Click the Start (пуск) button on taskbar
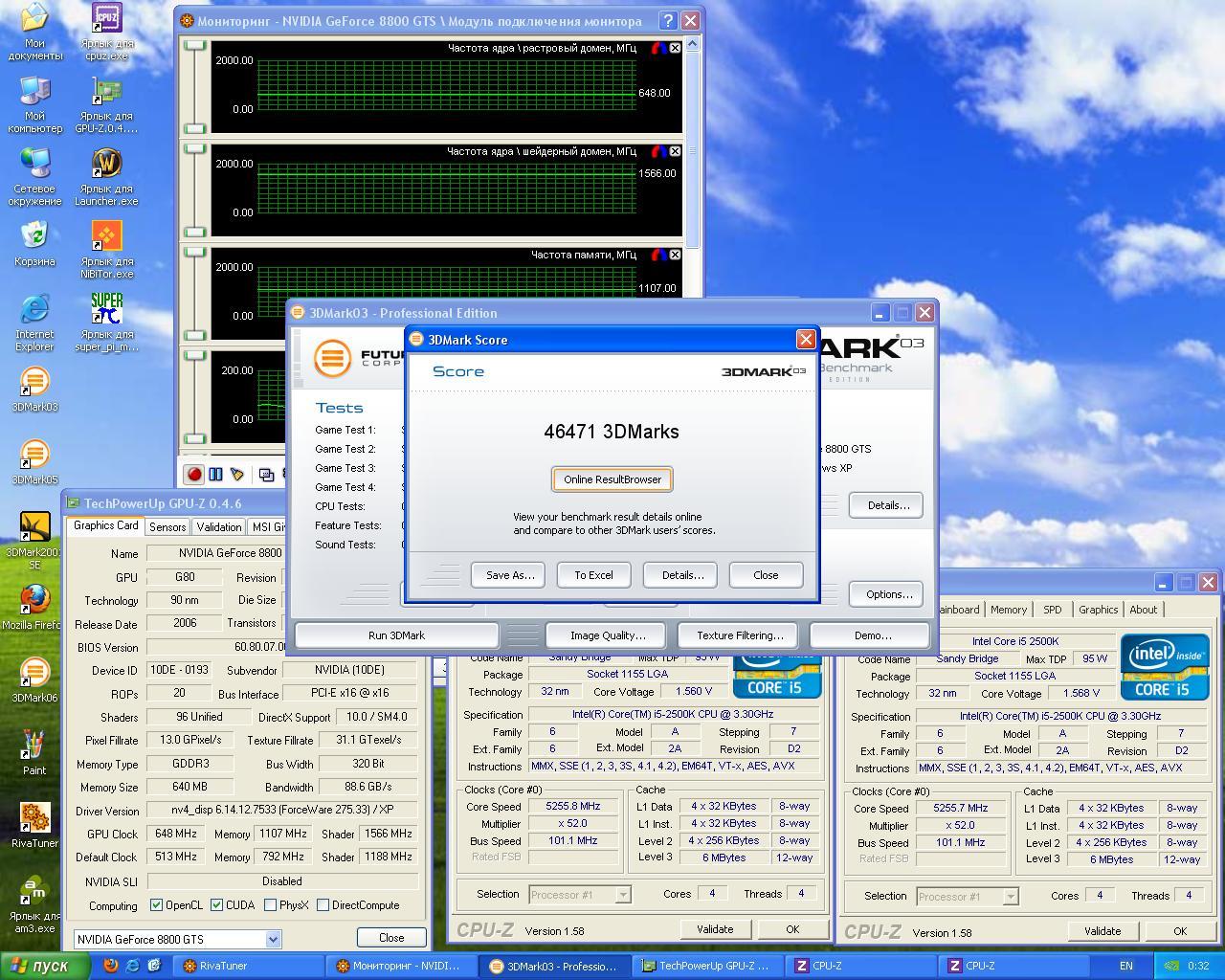Image resolution: width=1225 pixels, height=980 pixels. 45,966
